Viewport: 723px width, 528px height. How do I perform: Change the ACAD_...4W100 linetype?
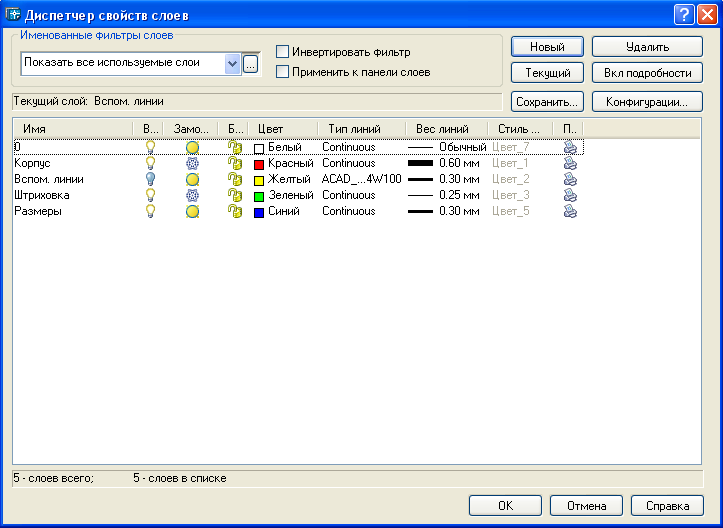click(362, 179)
